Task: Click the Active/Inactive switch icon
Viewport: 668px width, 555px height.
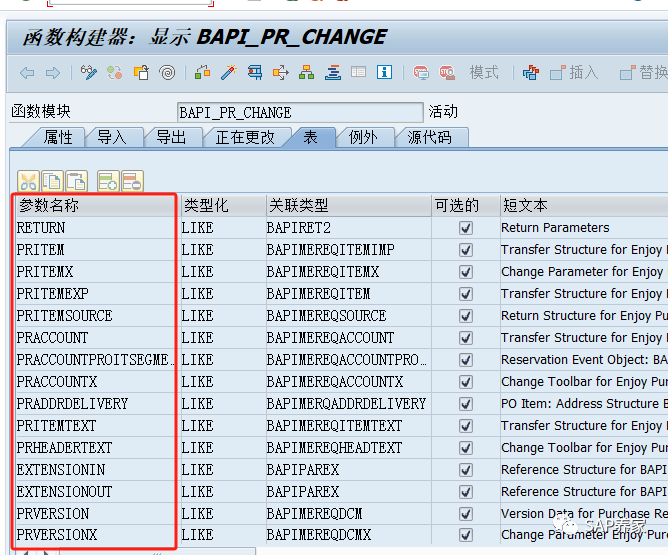Action: [115, 73]
